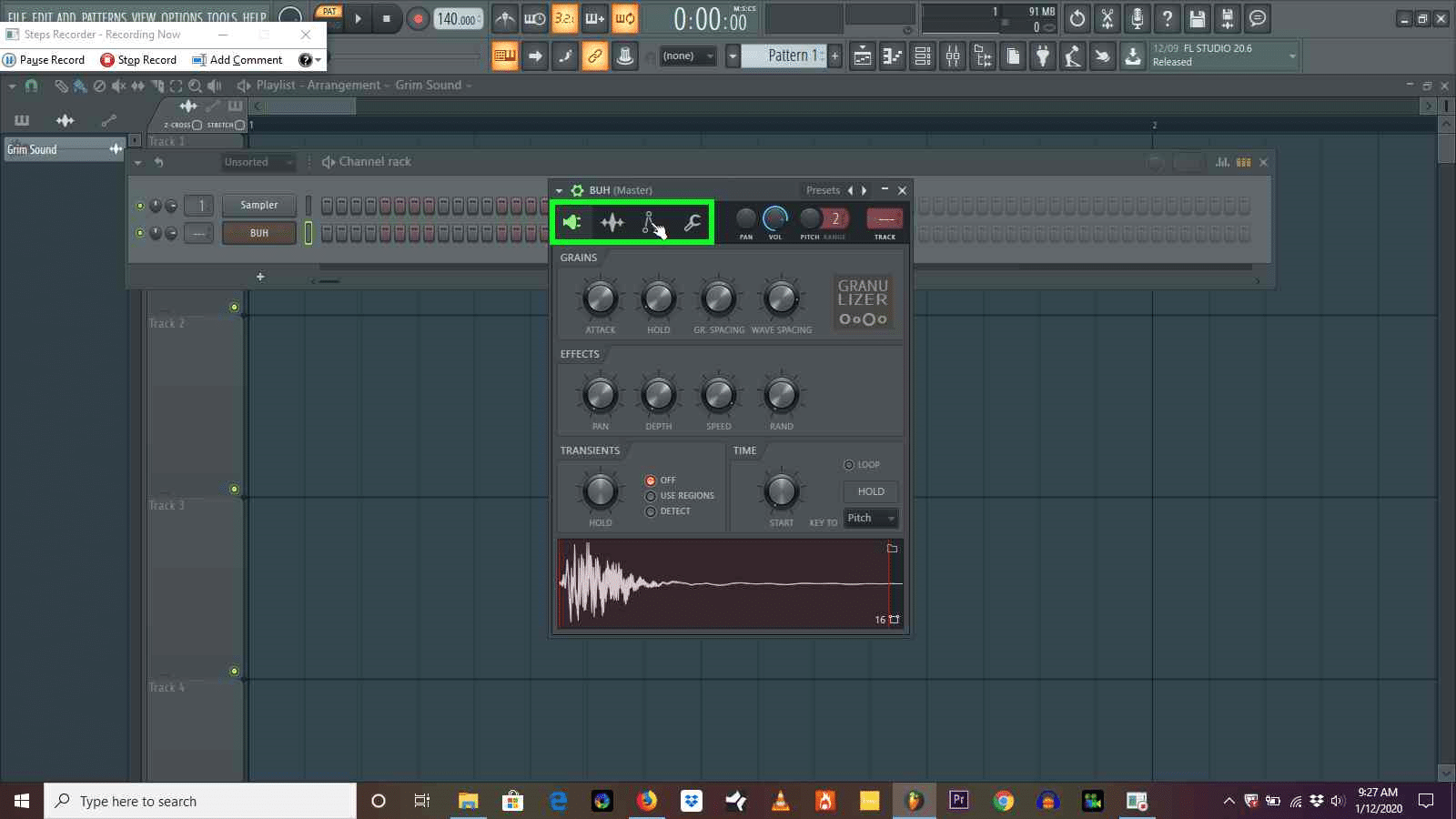The width and height of the screenshot is (1456, 819).
Task: Click the stop transport button
Action: pos(387,18)
